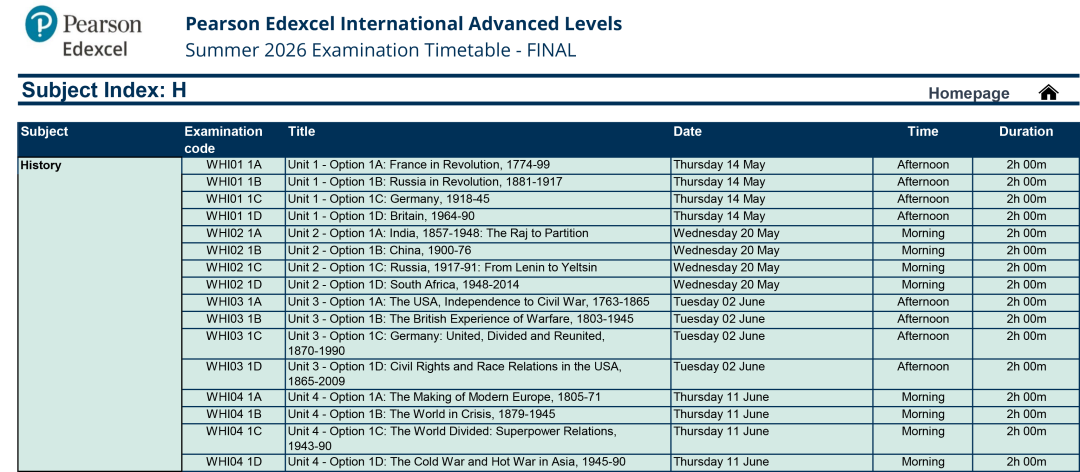The height and width of the screenshot is (472, 1080).
Task: Select the Date column header
Action: (x=687, y=132)
